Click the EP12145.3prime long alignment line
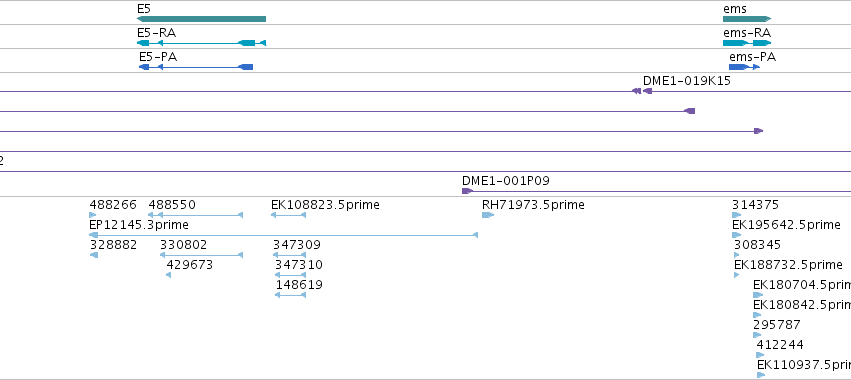Viewport: 851px width, 380px height. tap(283, 235)
